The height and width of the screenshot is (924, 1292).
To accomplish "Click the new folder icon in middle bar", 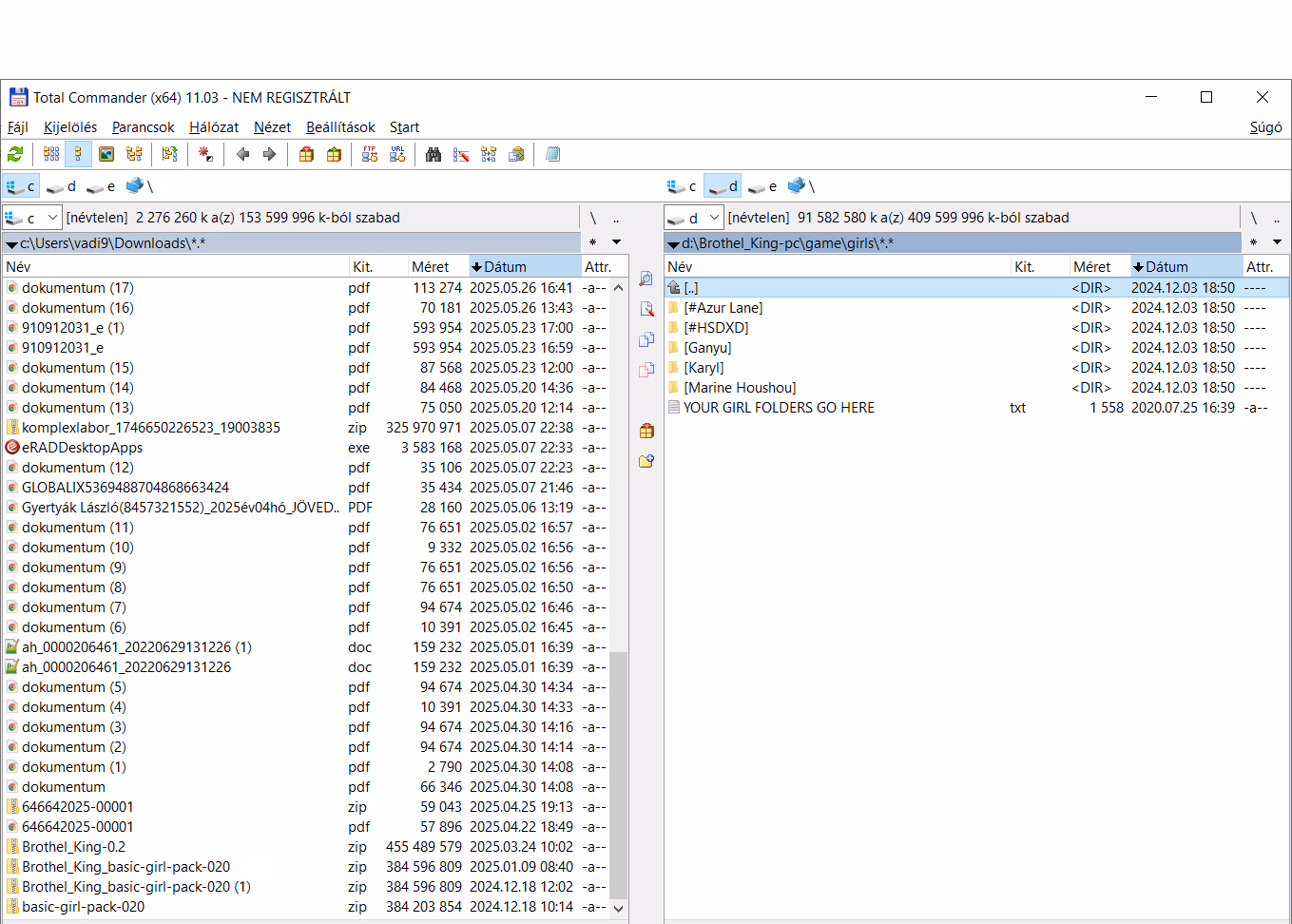I will (646, 461).
